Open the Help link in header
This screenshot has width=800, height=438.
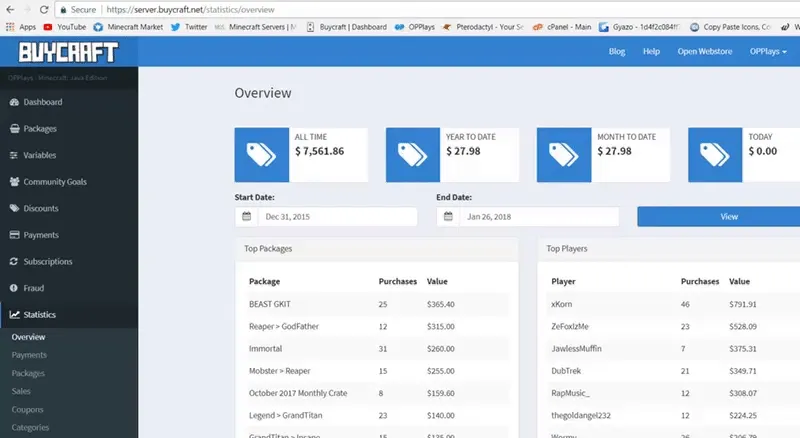652,52
